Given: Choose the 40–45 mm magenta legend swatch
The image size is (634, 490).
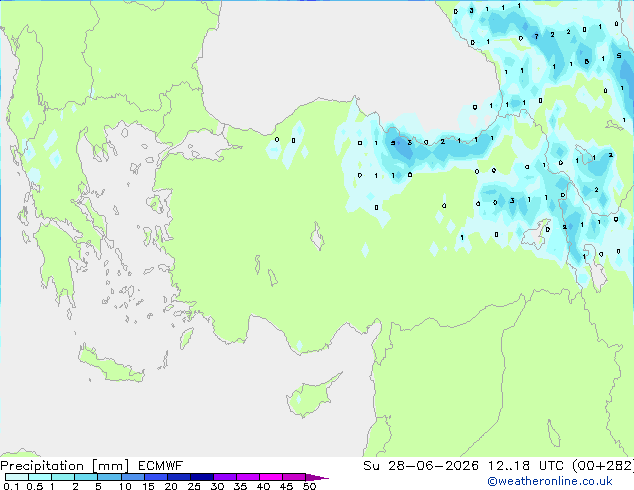Looking at the screenshot, I should pyautogui.click(x=271, y=477).
